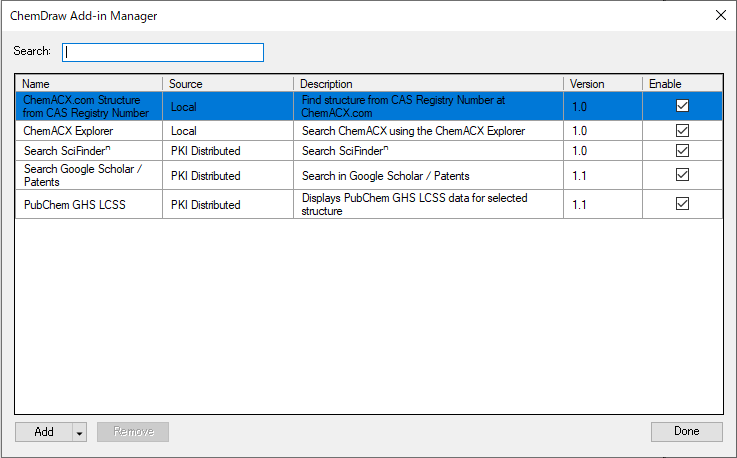Uncheck the PubChem GHS LCSS enable checkbox

coord(682,204)
